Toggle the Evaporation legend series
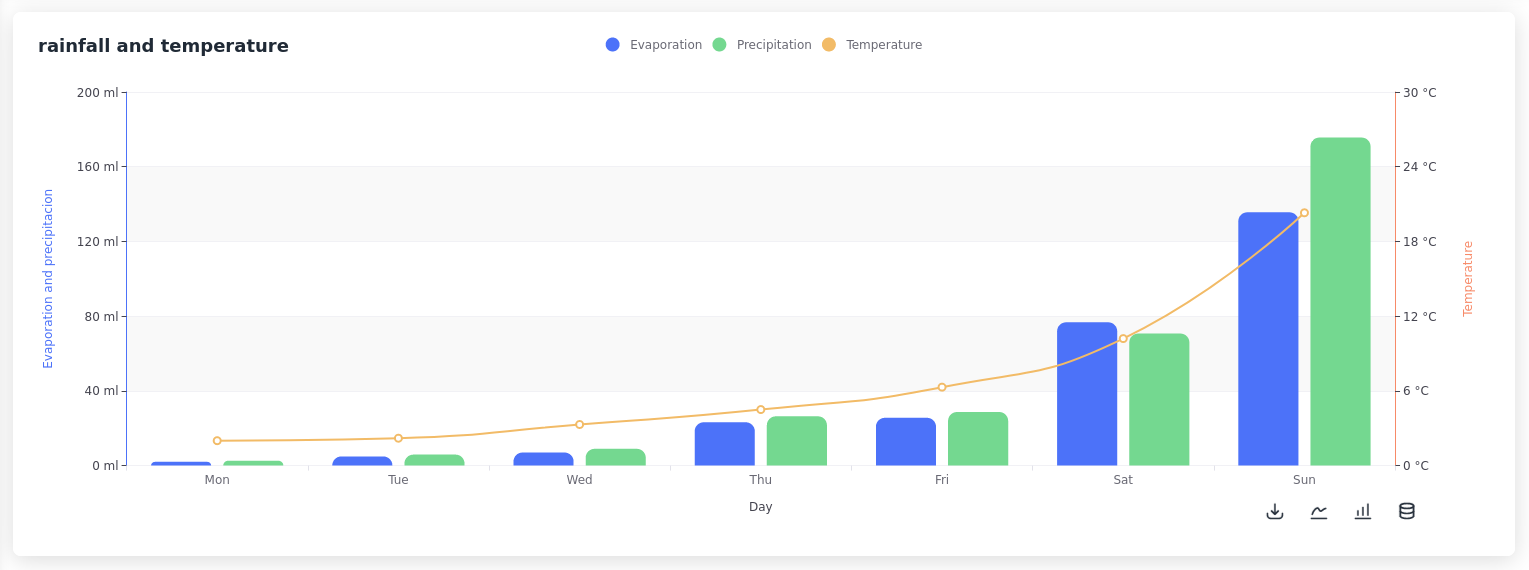 [665, 45]
